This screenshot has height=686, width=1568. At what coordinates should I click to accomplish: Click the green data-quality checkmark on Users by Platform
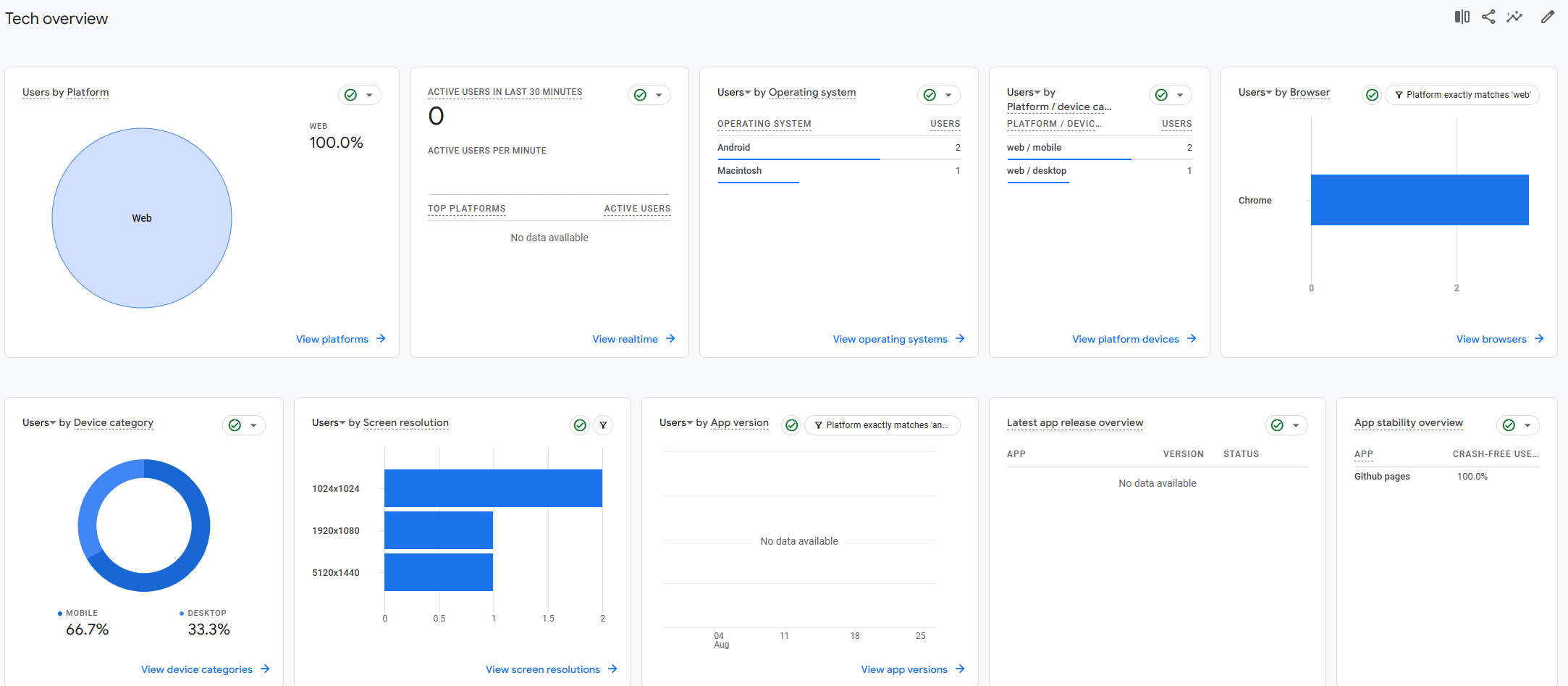coord(350,94)
